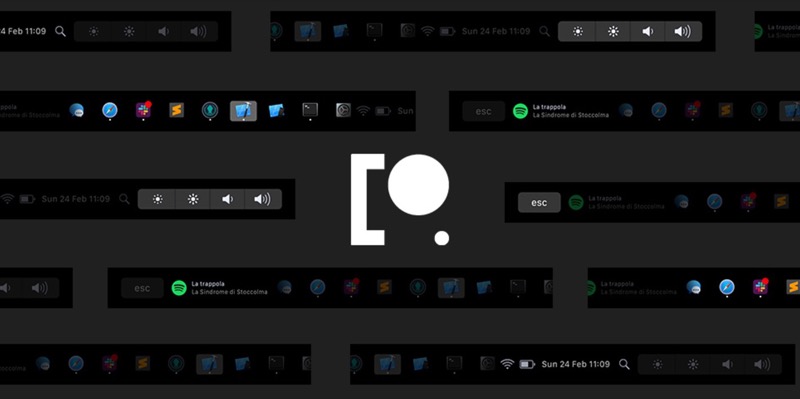Click the white bracket of the center logo
The image size is (800, 399).
pyautogui.click(x=367, y=200)
